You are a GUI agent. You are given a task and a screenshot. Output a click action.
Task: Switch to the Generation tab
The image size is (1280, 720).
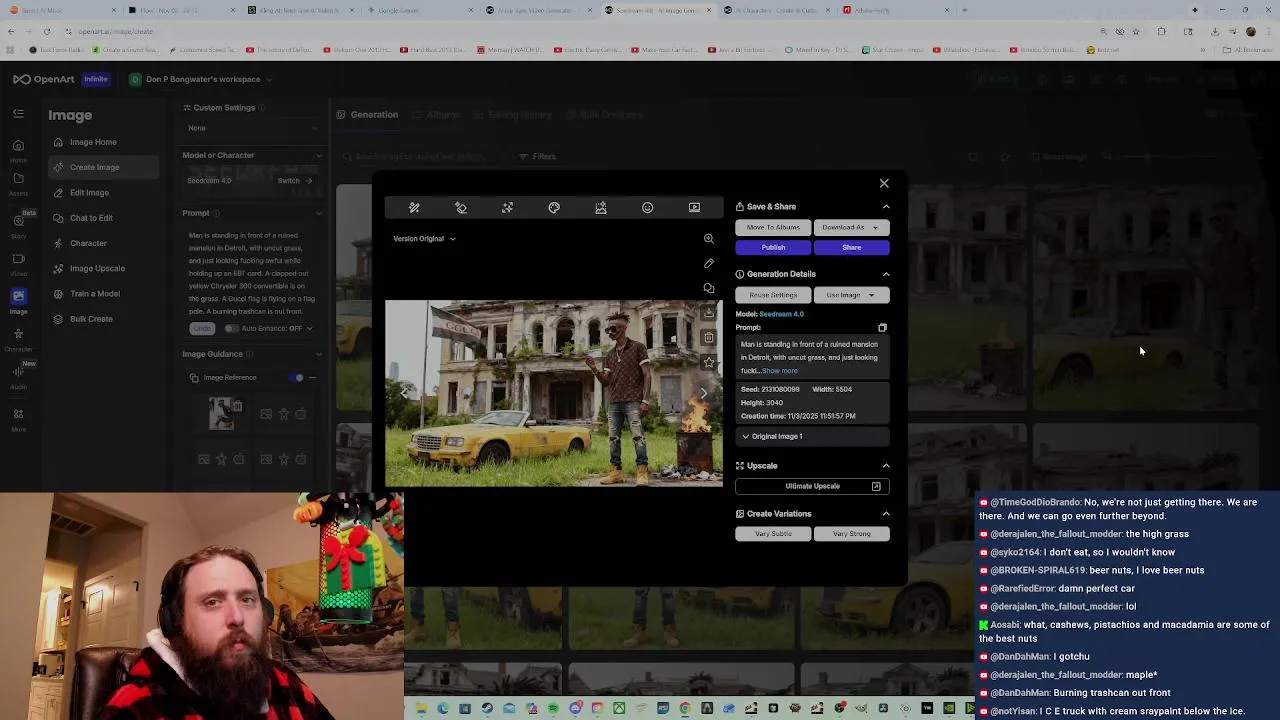(367, 115)
